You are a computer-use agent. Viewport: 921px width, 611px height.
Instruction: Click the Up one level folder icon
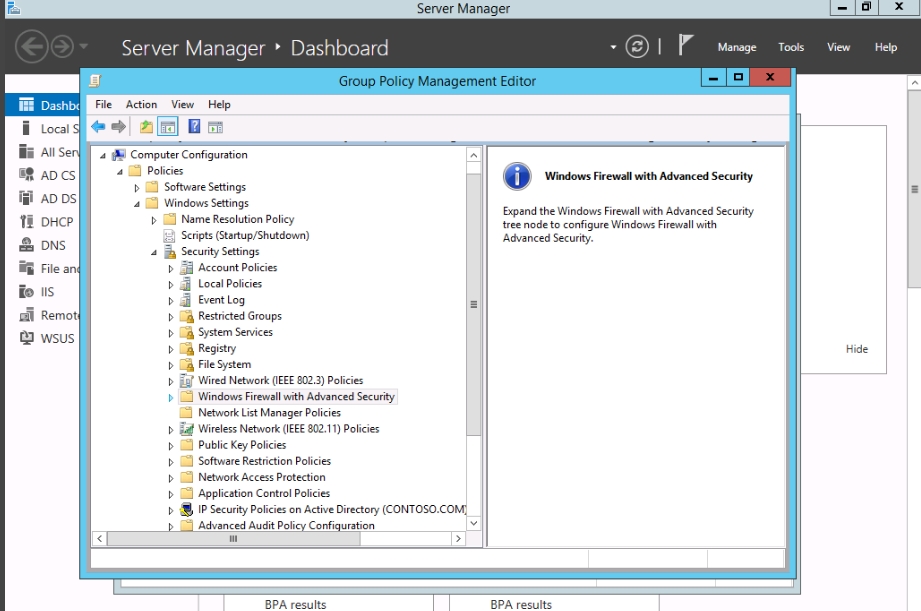pyautogui.click(x=146, y=126)
